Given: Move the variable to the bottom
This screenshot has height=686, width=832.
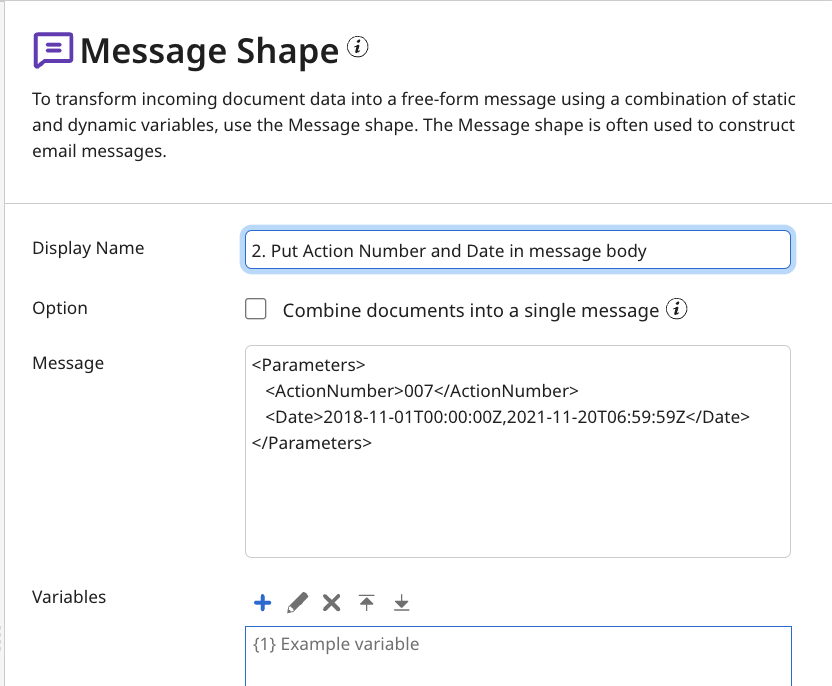Looking at the screenshot, I should point(400,602).
